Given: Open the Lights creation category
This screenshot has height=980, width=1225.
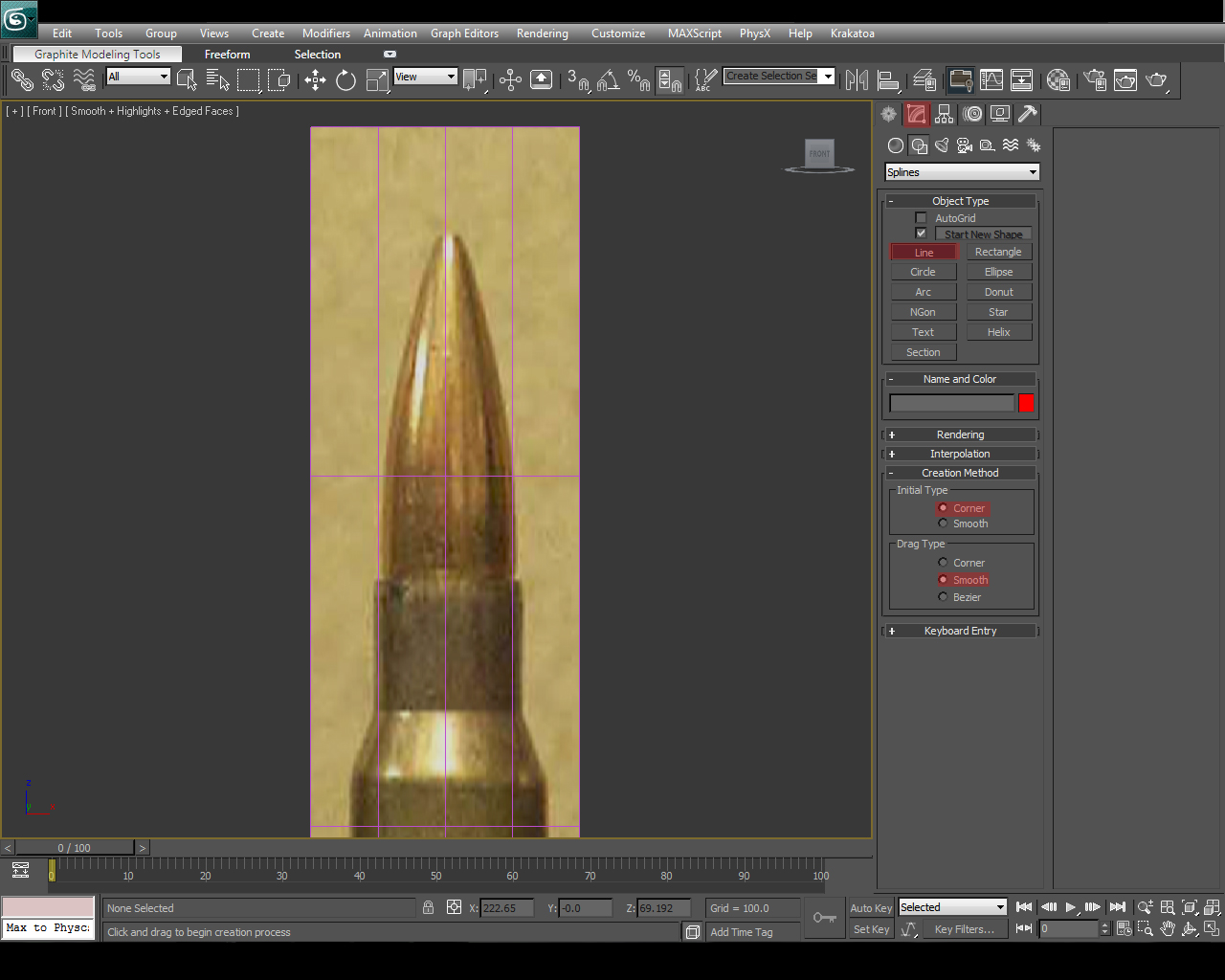Looking at the screenshot, I should (943, 145).
